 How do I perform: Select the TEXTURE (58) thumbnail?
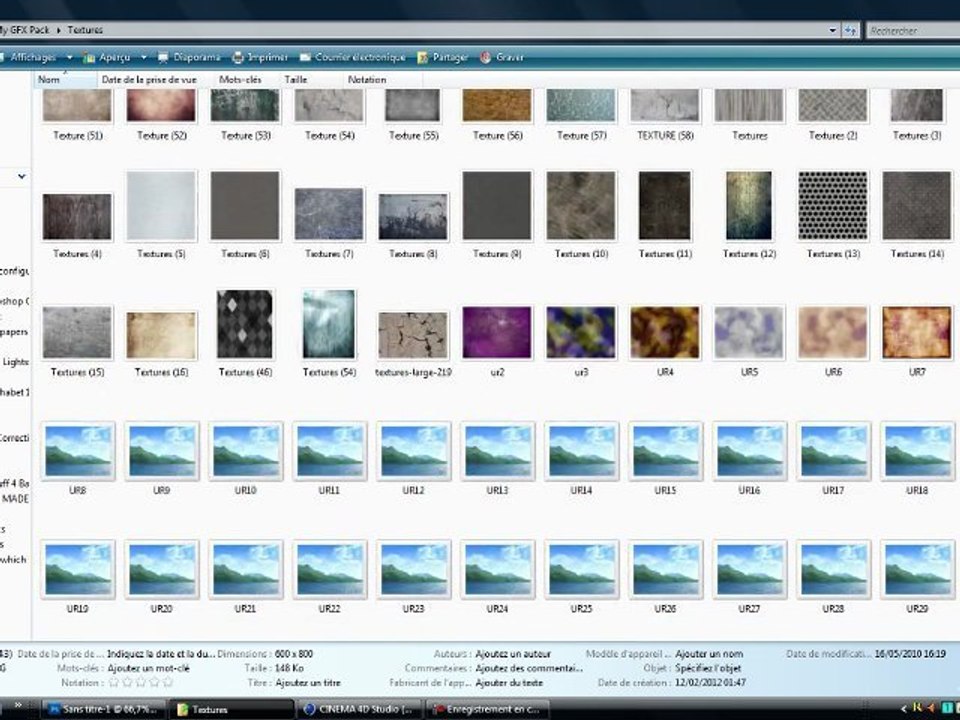coord(665,105)
